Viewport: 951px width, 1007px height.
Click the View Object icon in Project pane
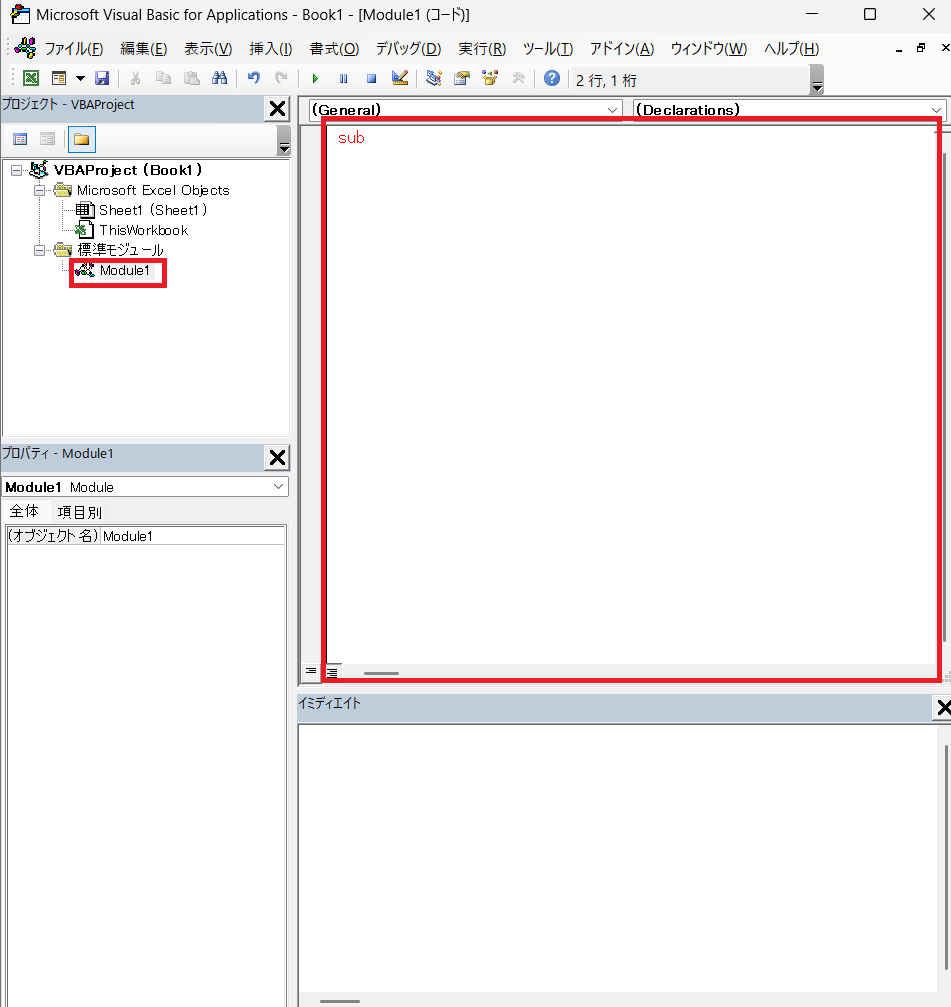click(x=48, y=139)
